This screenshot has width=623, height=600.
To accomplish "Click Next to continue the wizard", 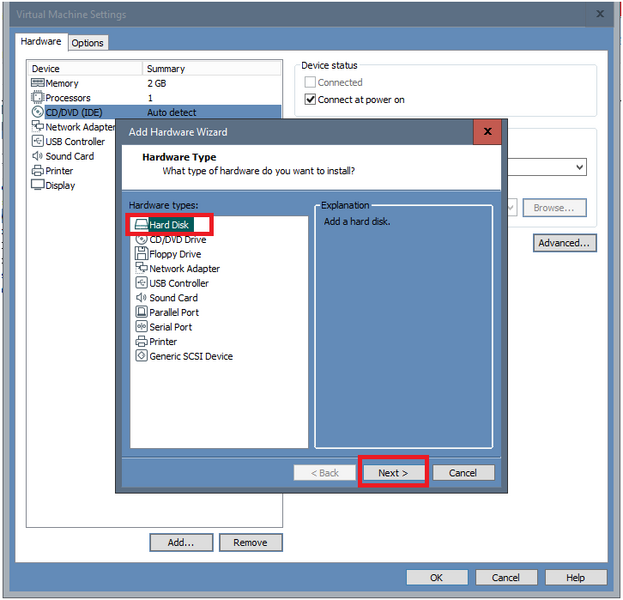I will [393, 473].
